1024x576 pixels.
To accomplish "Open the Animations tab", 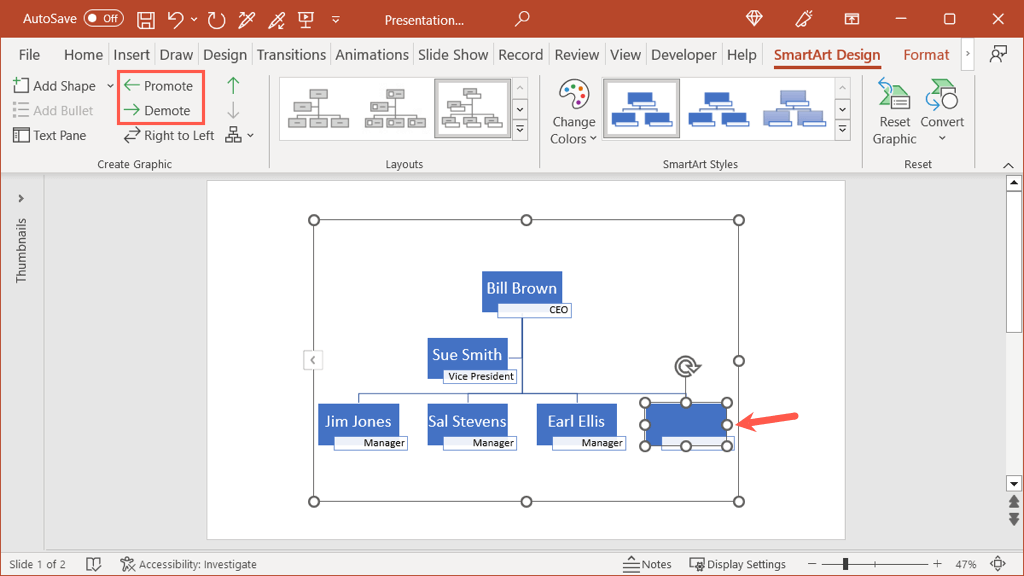I will click(x=372, y=55).
